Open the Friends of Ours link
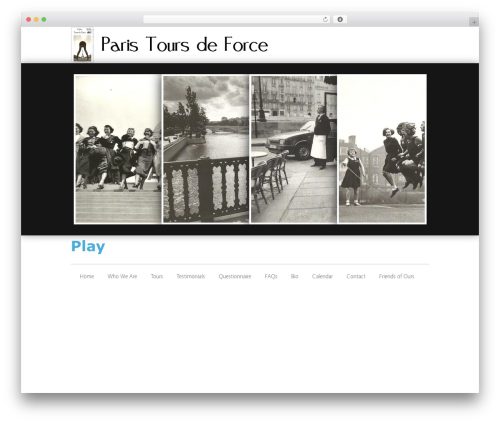 (397, 276)
